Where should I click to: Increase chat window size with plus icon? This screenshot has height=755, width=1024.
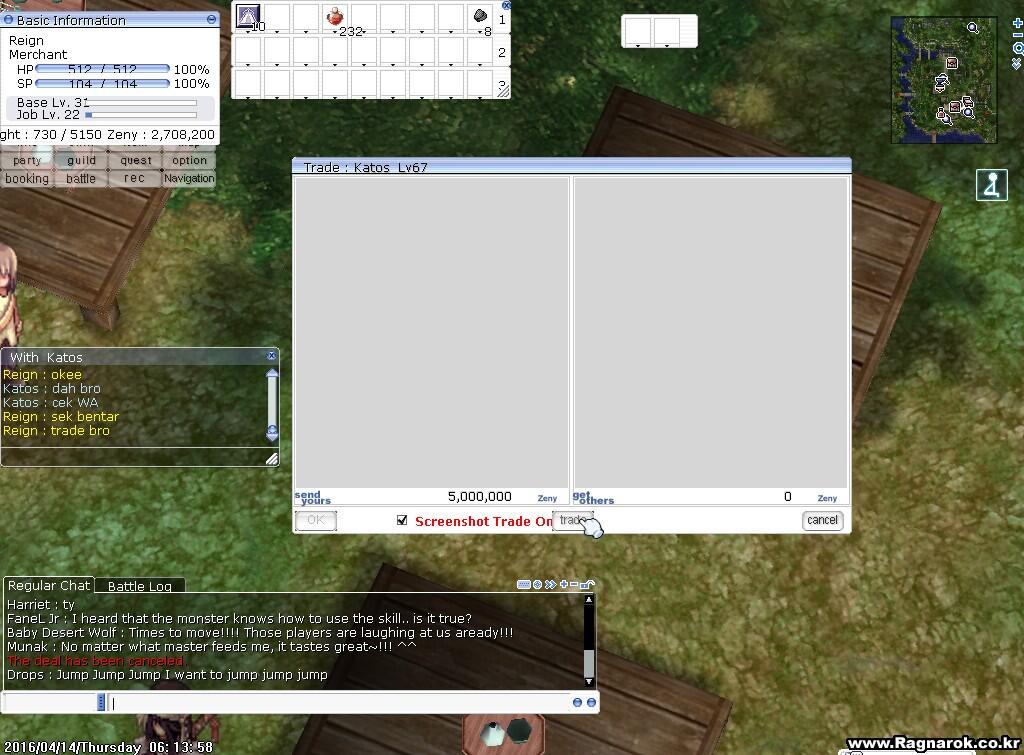[564, 585]
